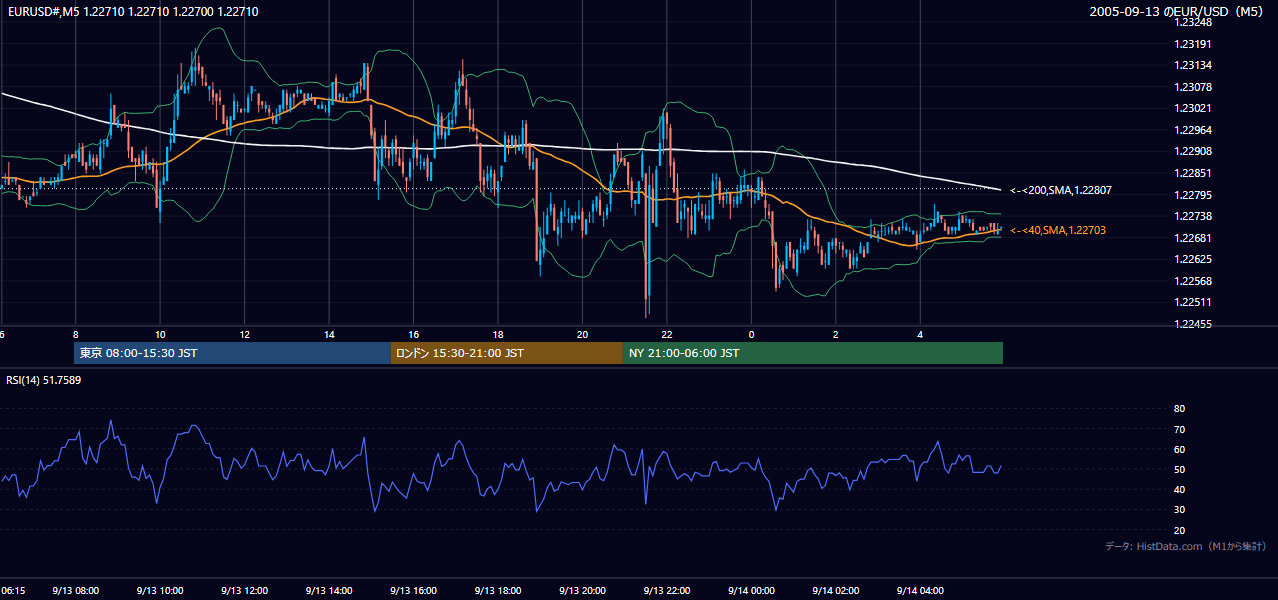Click the 9/13 12:00 time axis label
This screenshot has height=600, width=1278.
coord(245,591)
